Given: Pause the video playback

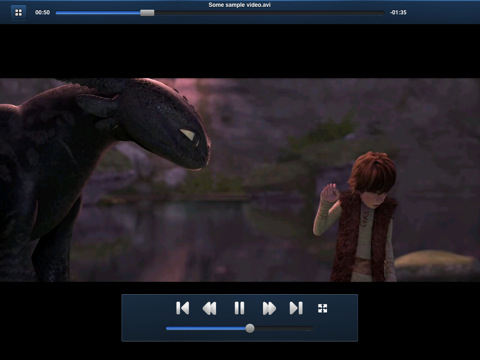Looking at the screenshot, I should tap(239, 308).
